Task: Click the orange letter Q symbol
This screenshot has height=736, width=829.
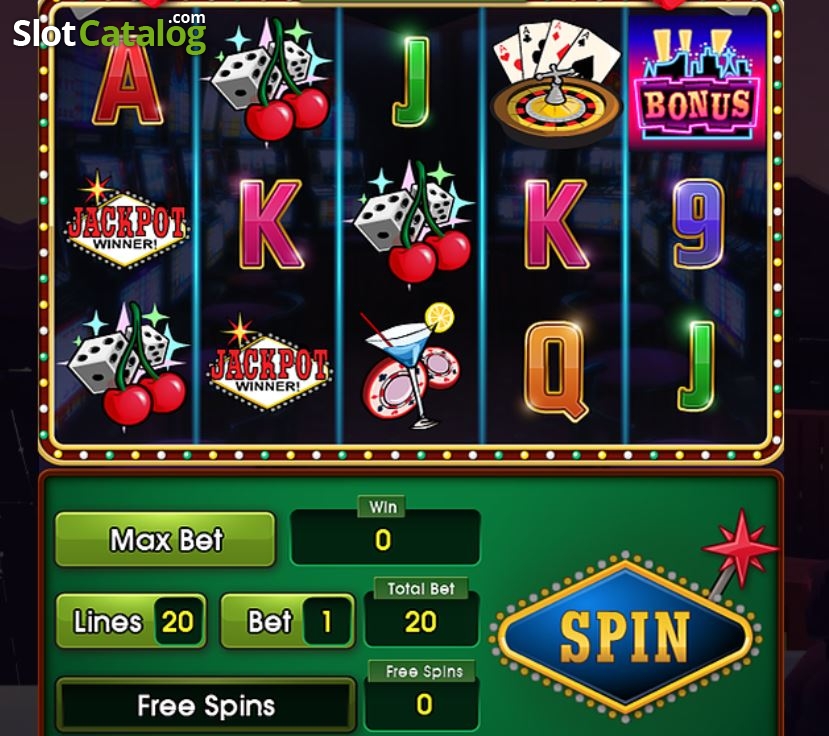Action: point(554,370)
